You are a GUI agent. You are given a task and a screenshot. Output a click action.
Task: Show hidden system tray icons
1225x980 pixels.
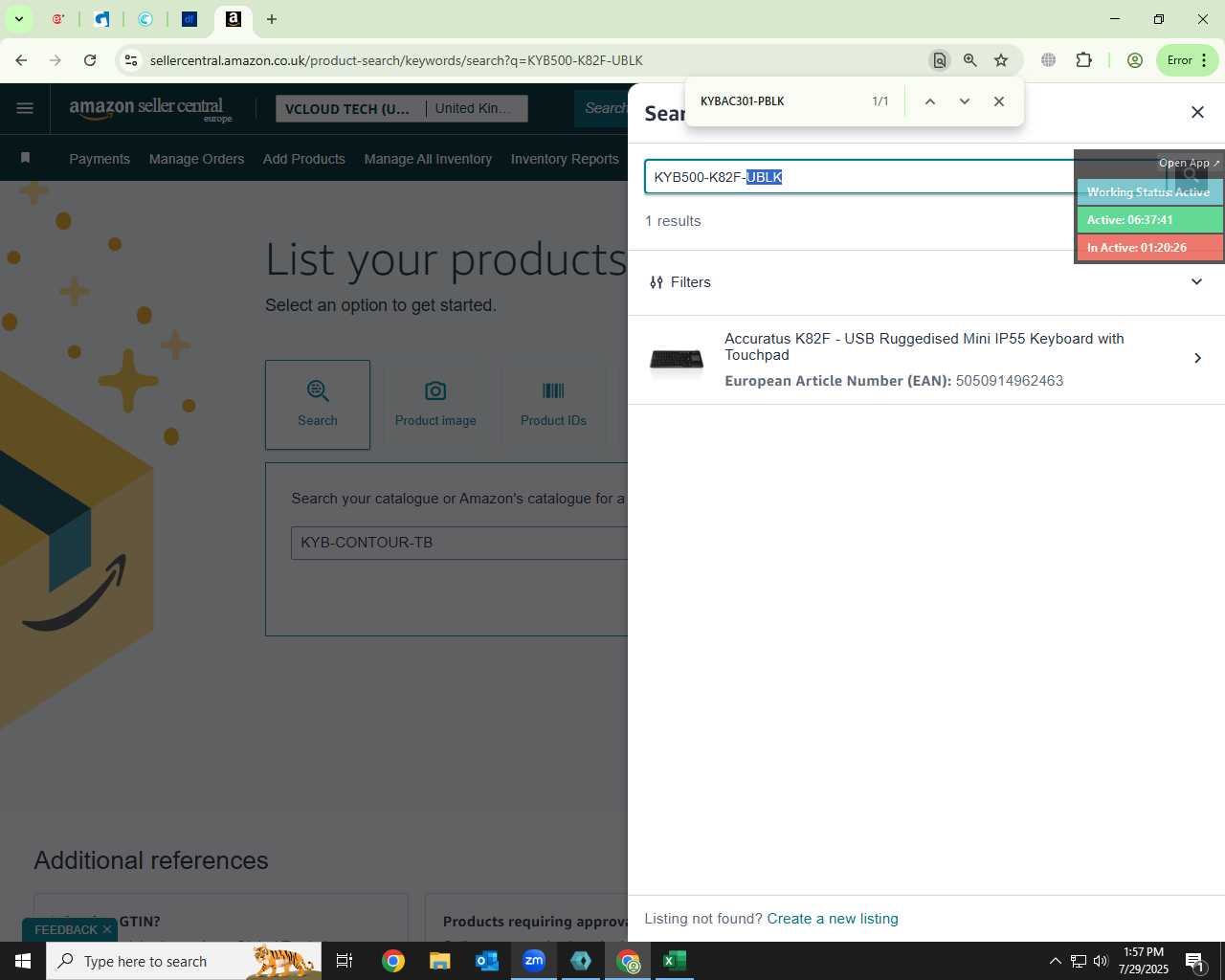point(1055,961)
